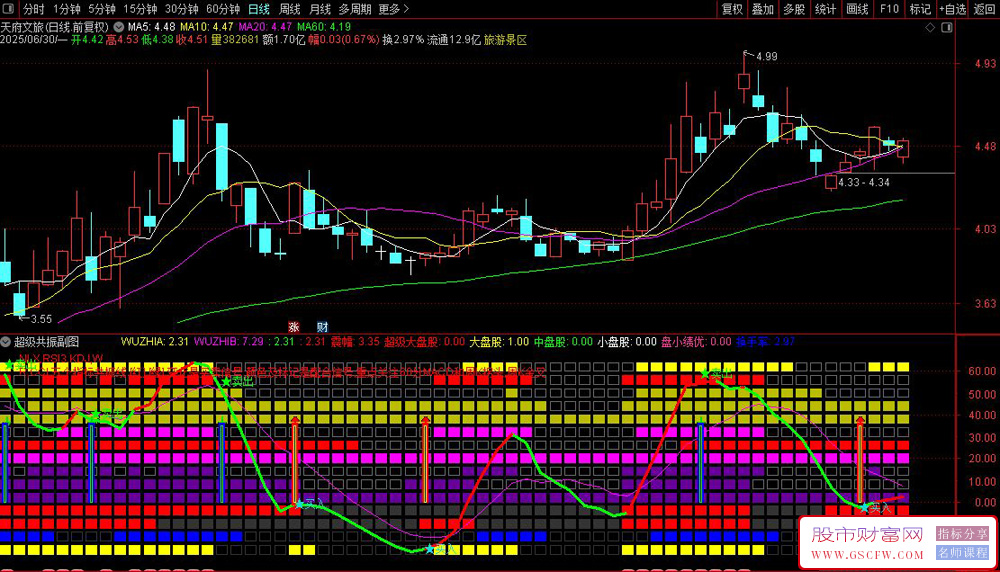Viewport: 1000px width, 572px height.
Task: Click the 4.33 - 4.34 gap label
Action: (864, 182)
